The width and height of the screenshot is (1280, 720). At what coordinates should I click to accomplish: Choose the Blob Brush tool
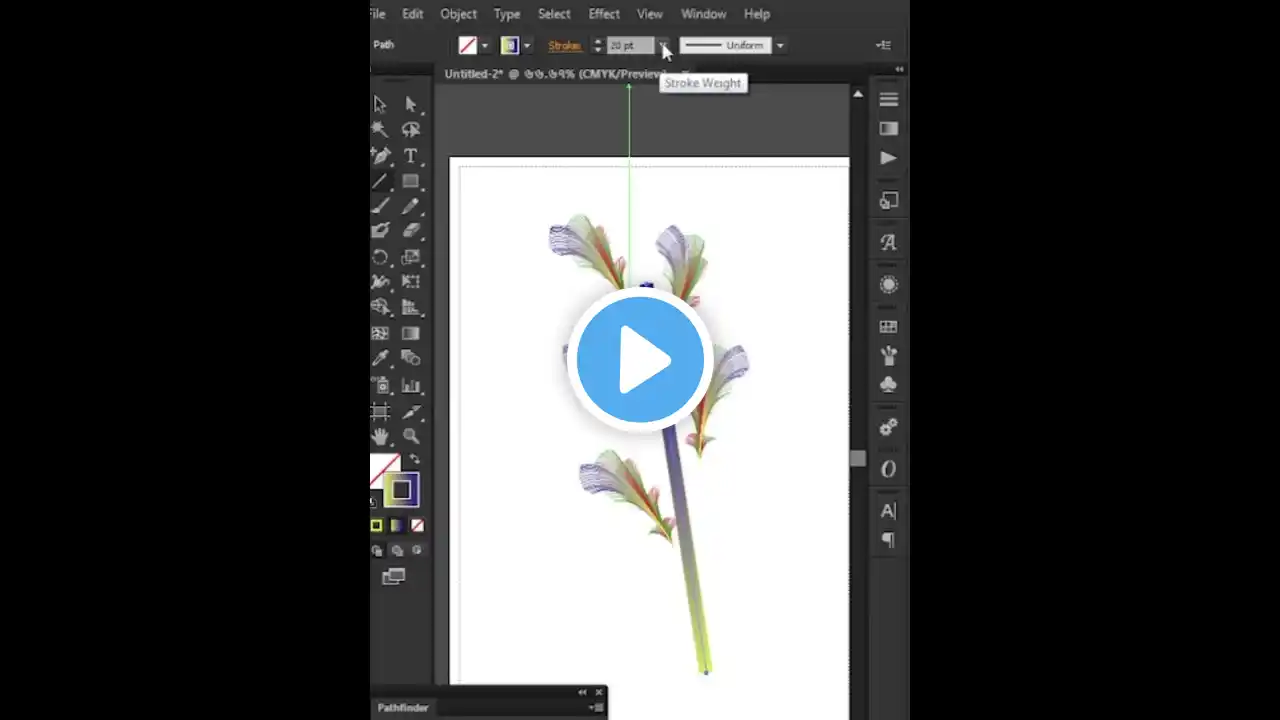pyautogui.click(x=380, y=231)
